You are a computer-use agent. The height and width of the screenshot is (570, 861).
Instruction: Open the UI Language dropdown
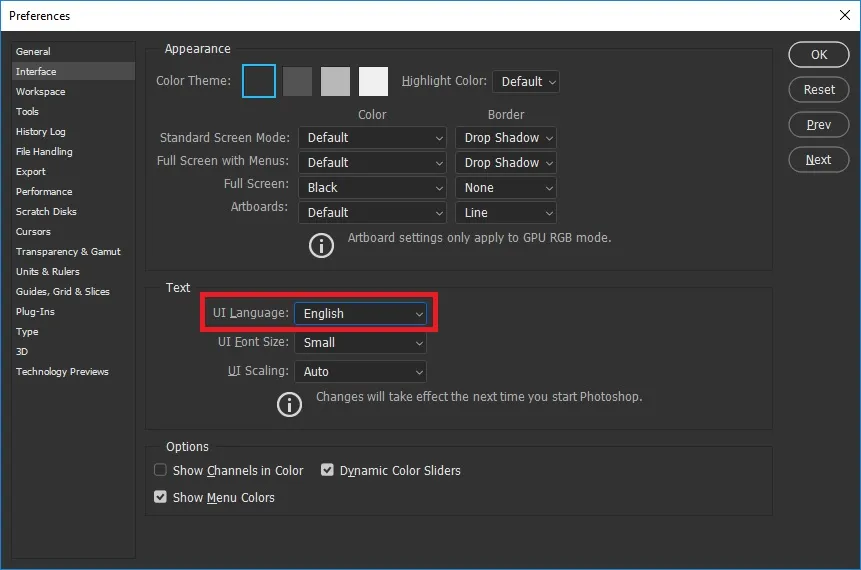click(360, 314)
